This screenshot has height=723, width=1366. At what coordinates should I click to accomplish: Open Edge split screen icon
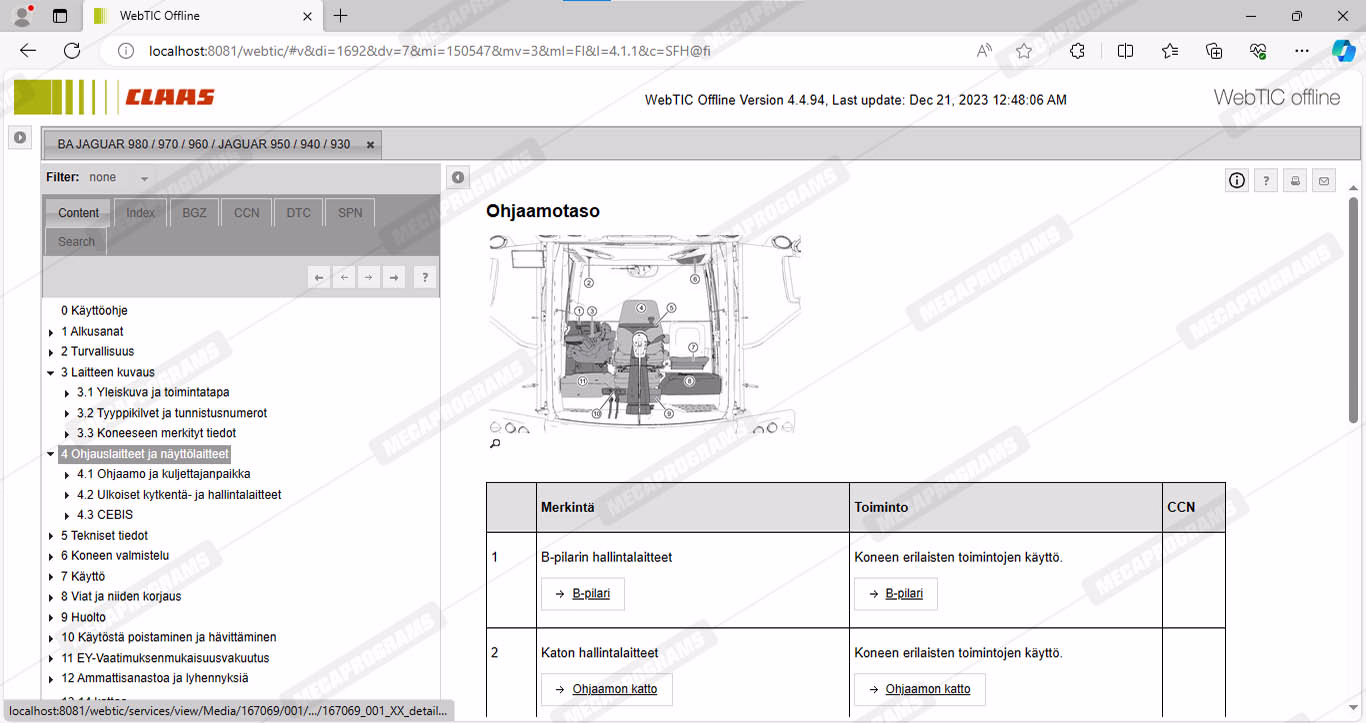tap(1125, 51)
